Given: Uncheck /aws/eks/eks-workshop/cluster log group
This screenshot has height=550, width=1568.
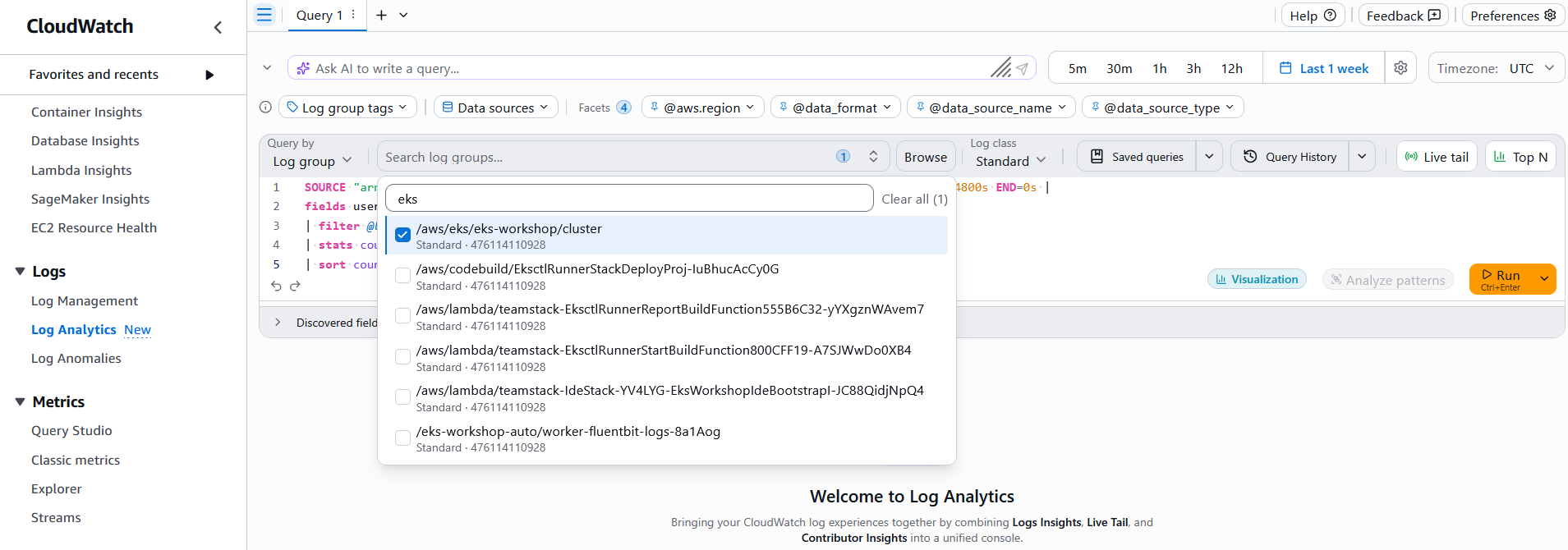Looking at the screenshot, I should 402,235.
